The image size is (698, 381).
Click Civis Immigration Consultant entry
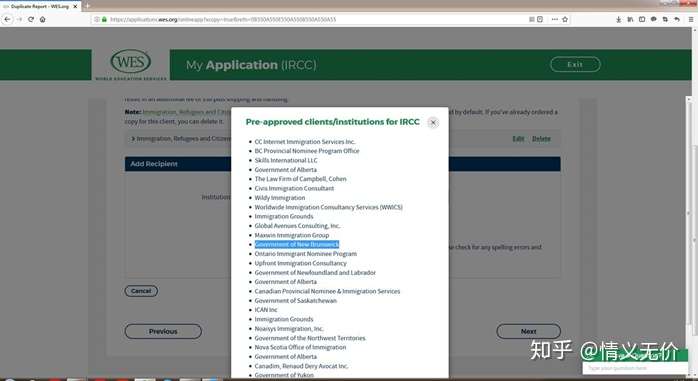(294, 188)
